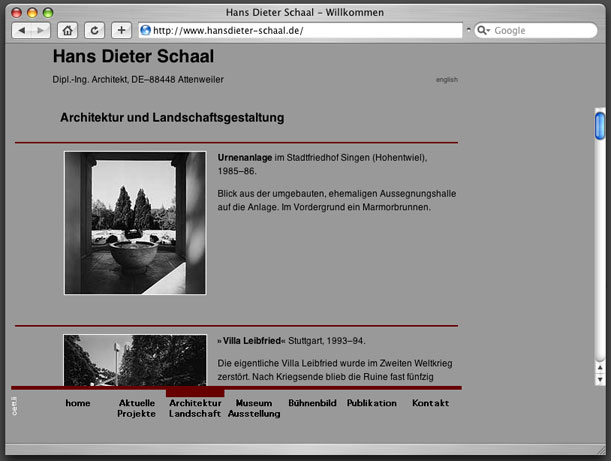Viewport: 611px width, 461px height.
Task: Click the Urnenanlage fountain photo thumbnail
Action: [134, 223]
